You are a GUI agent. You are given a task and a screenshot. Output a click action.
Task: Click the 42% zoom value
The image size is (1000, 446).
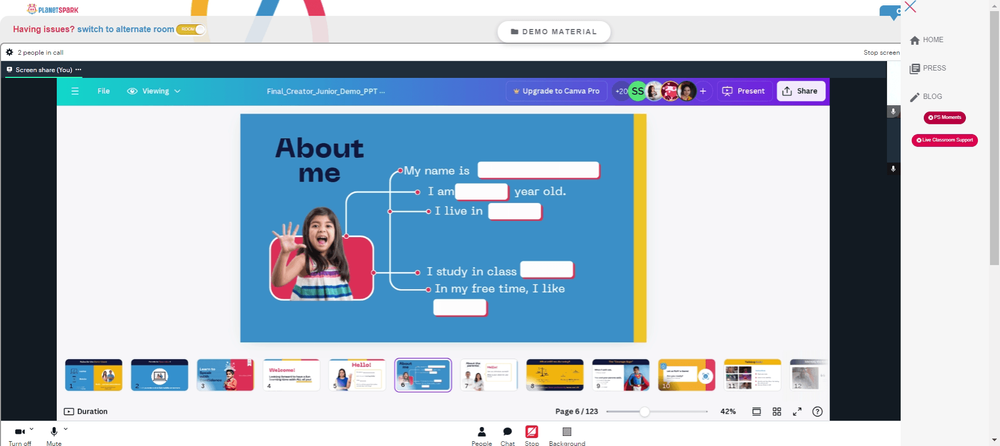(728, 412)
